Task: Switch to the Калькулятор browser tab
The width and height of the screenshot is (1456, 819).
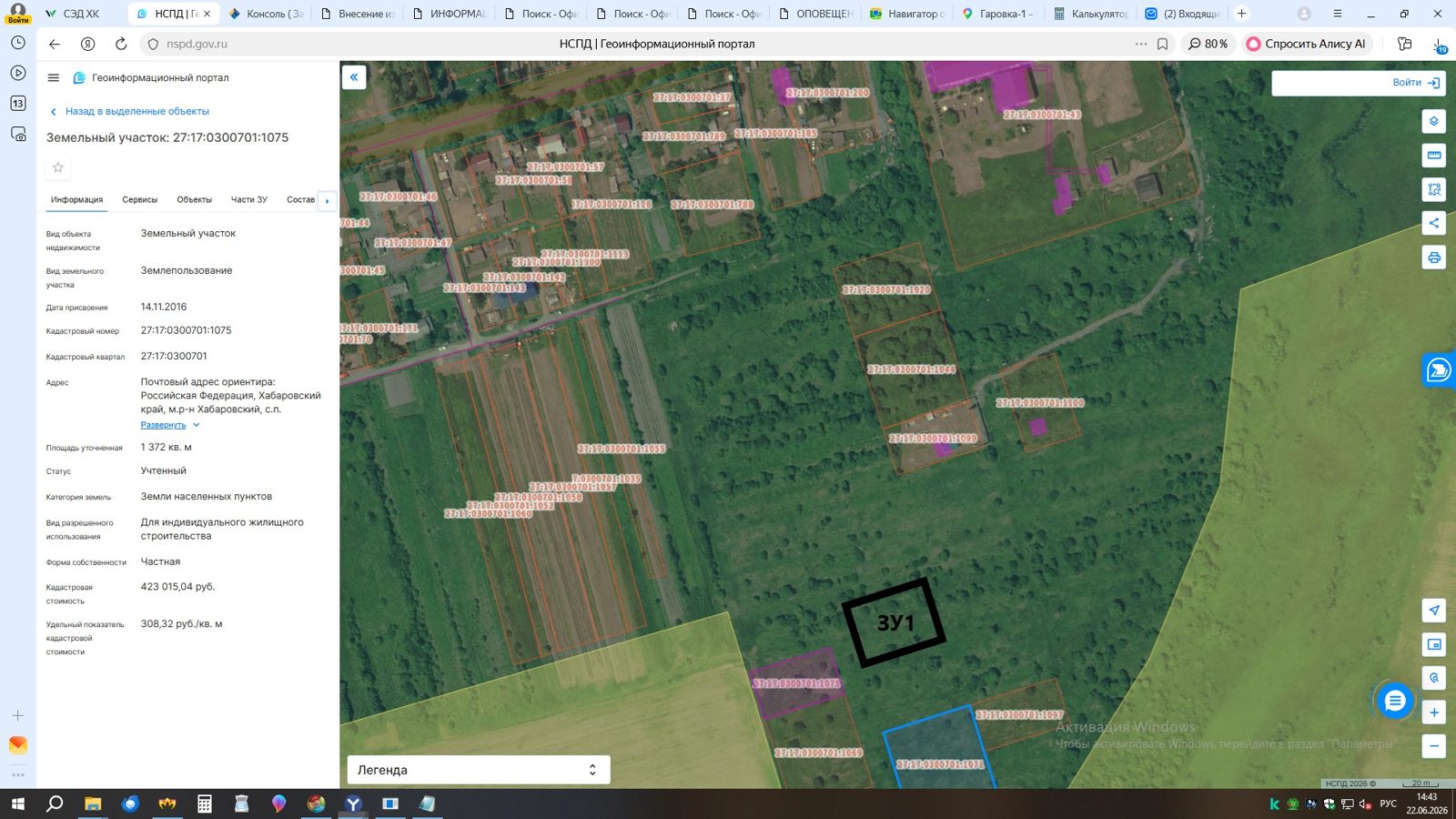Action: tap(1090, 14)
